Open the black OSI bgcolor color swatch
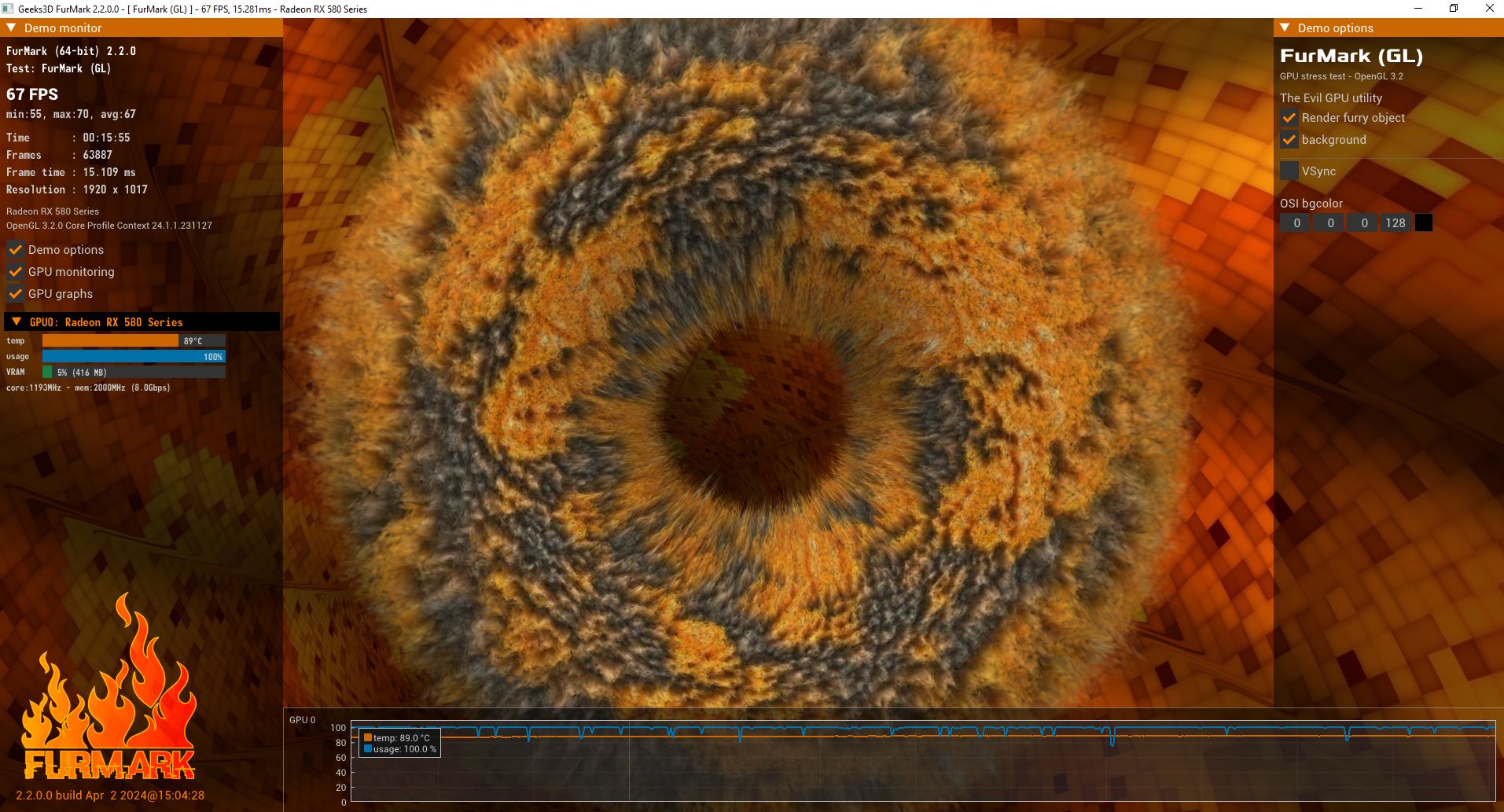1504x812 pixels. point(1424,222)
